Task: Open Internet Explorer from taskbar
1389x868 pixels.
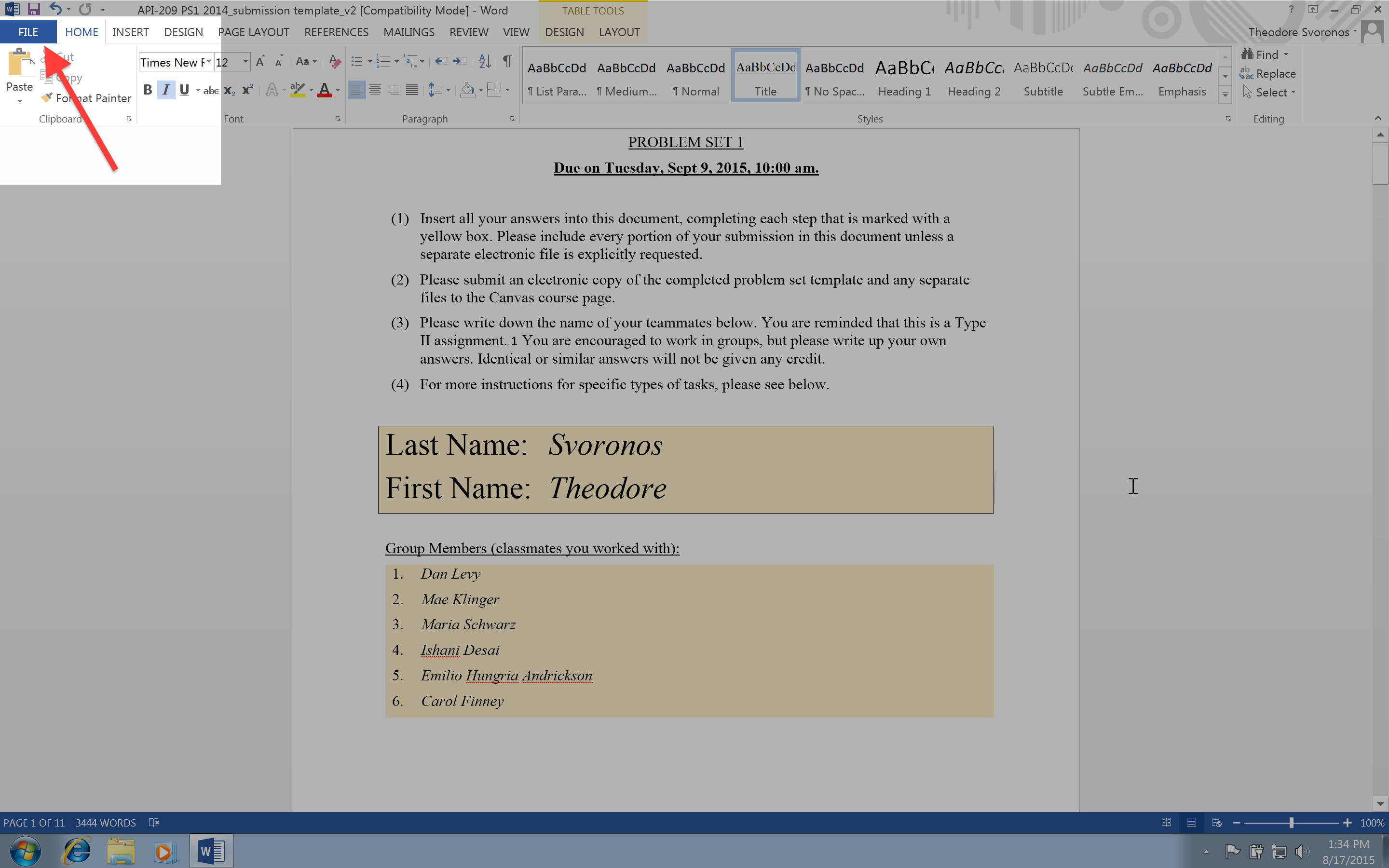Action: 77,851
